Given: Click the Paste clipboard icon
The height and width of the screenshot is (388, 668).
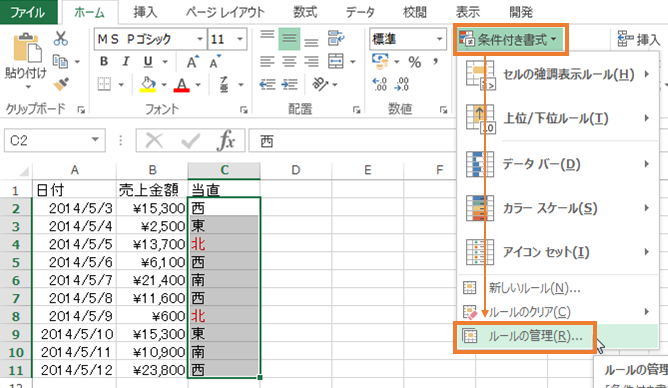Looking at the screenshot, I should 26,47.
